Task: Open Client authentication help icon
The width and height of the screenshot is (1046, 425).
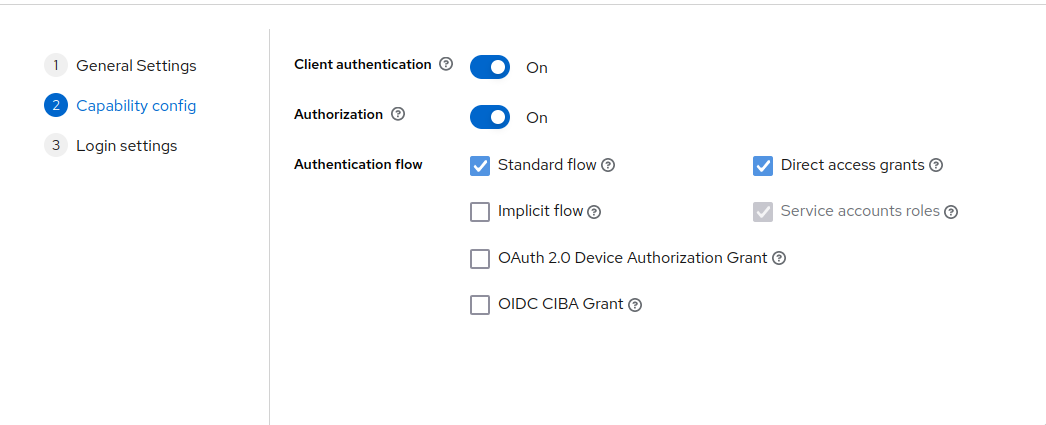Action: point(446,64)
